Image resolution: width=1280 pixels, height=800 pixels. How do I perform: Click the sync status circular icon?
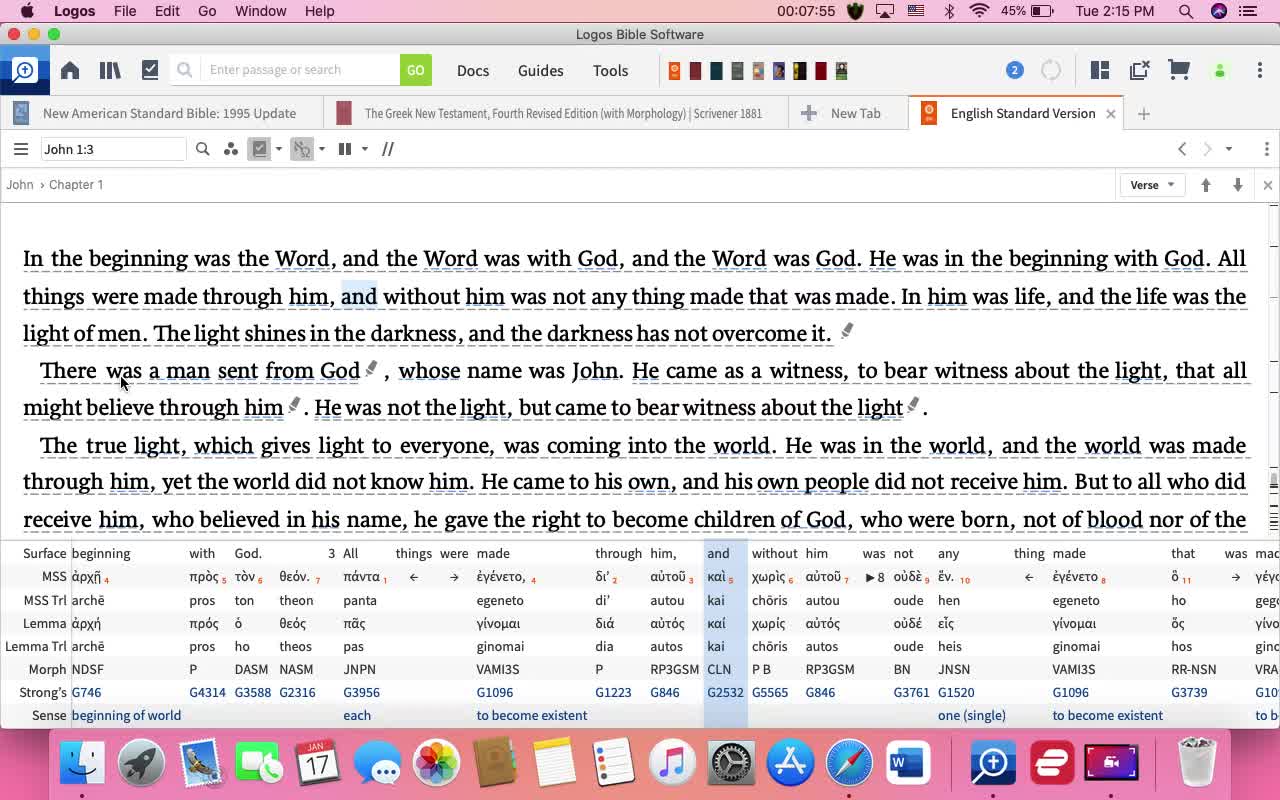click(x=1051, y=70)
